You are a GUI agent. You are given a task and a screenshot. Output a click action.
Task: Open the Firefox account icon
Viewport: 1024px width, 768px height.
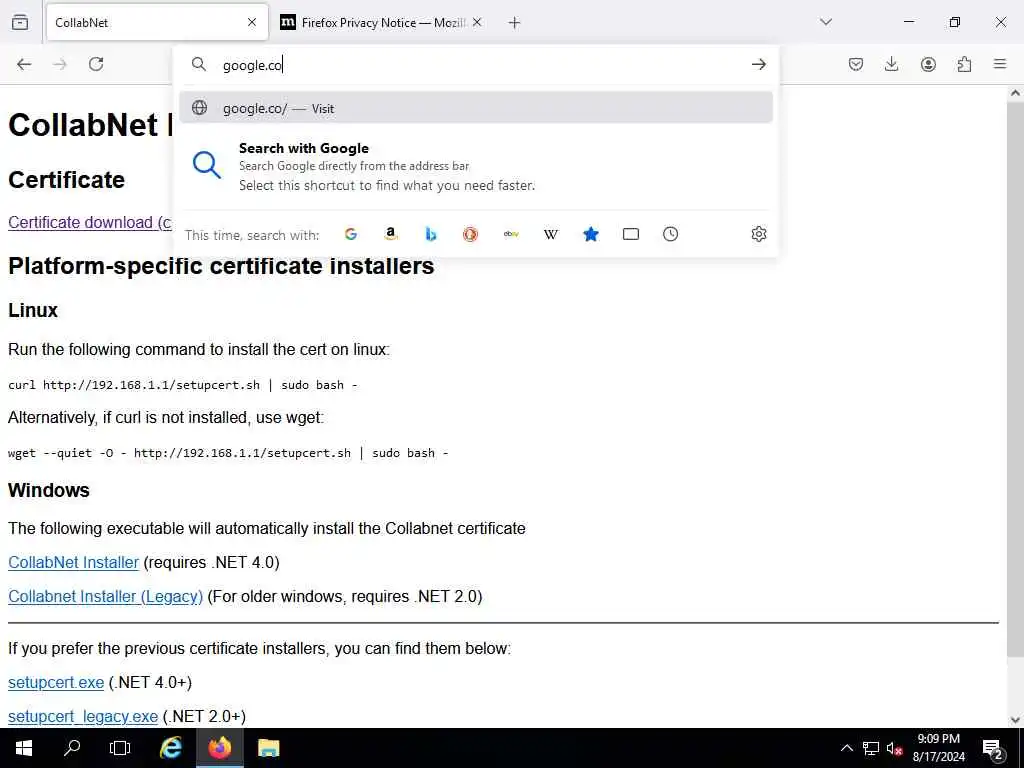coord(928,64)
